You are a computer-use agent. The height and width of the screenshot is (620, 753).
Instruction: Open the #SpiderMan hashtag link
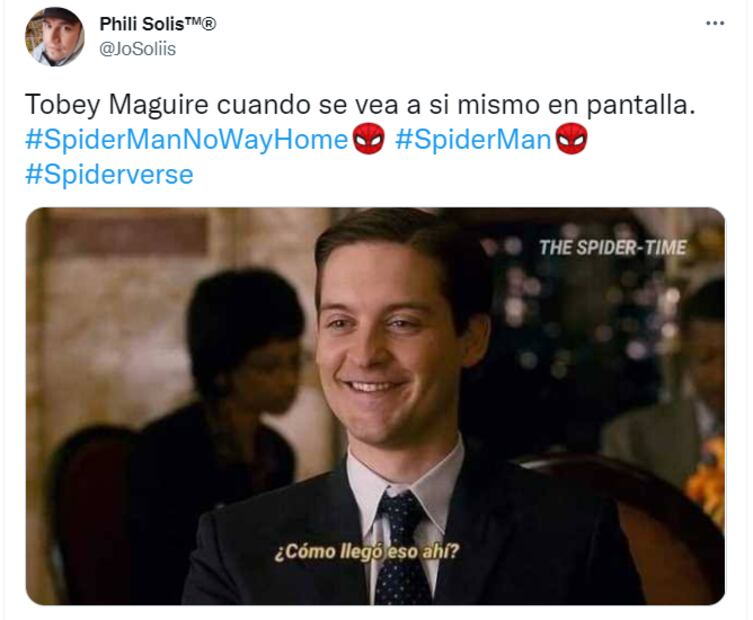(473, 140)
